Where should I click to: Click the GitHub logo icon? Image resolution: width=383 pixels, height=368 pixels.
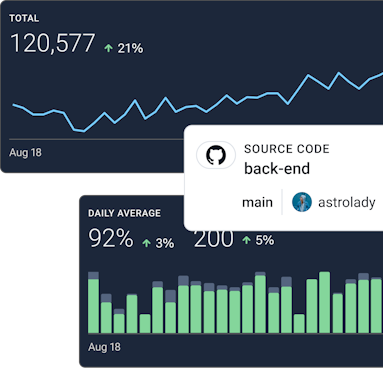pos(216,155)
